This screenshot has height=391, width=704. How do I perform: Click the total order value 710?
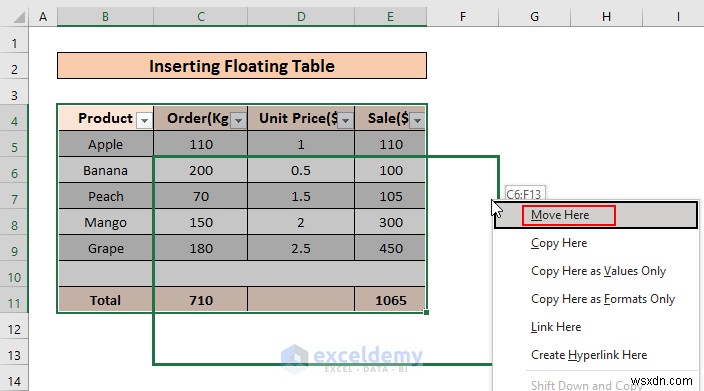point(201,300)
